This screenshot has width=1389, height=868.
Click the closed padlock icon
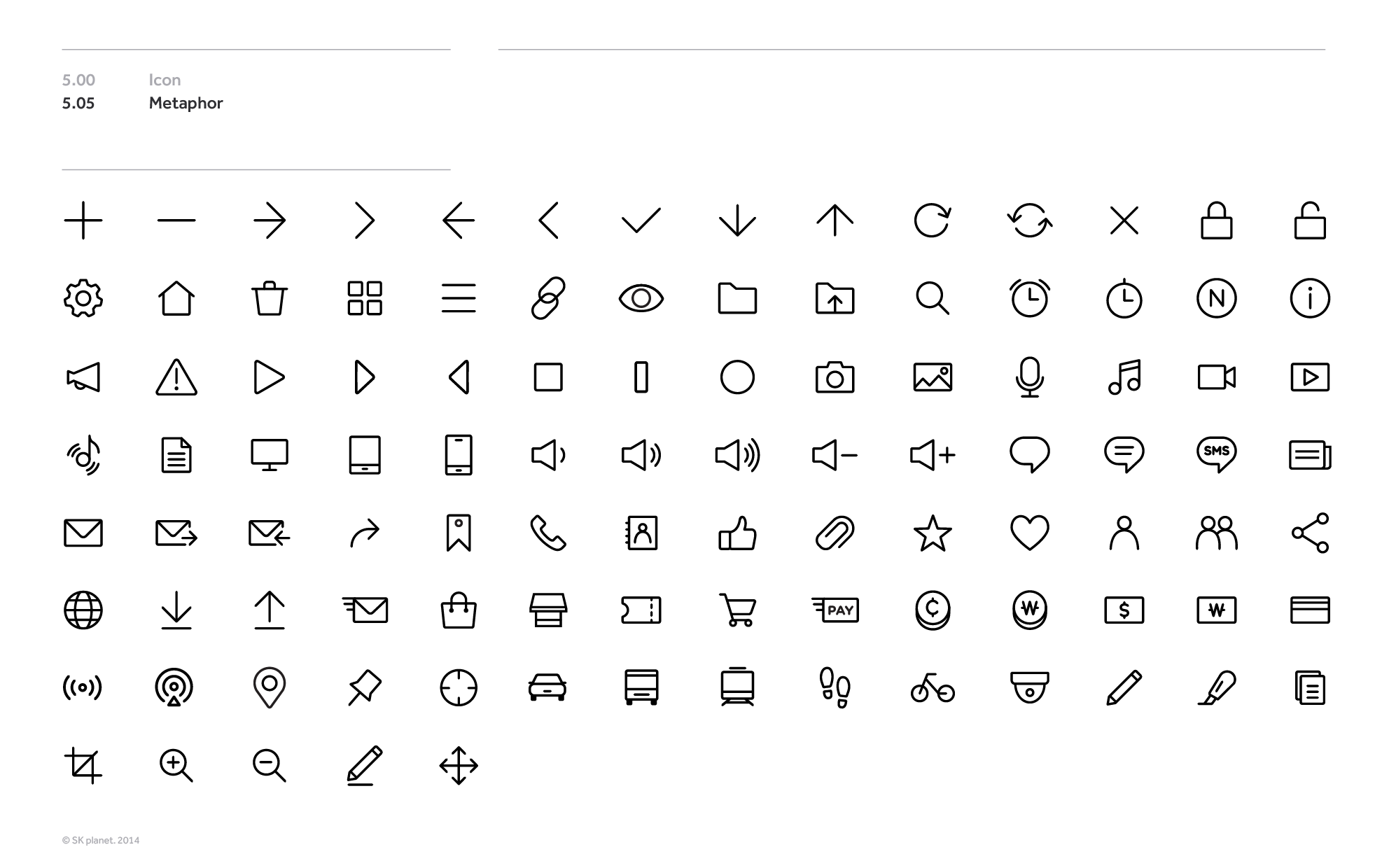pos(1217,220)
